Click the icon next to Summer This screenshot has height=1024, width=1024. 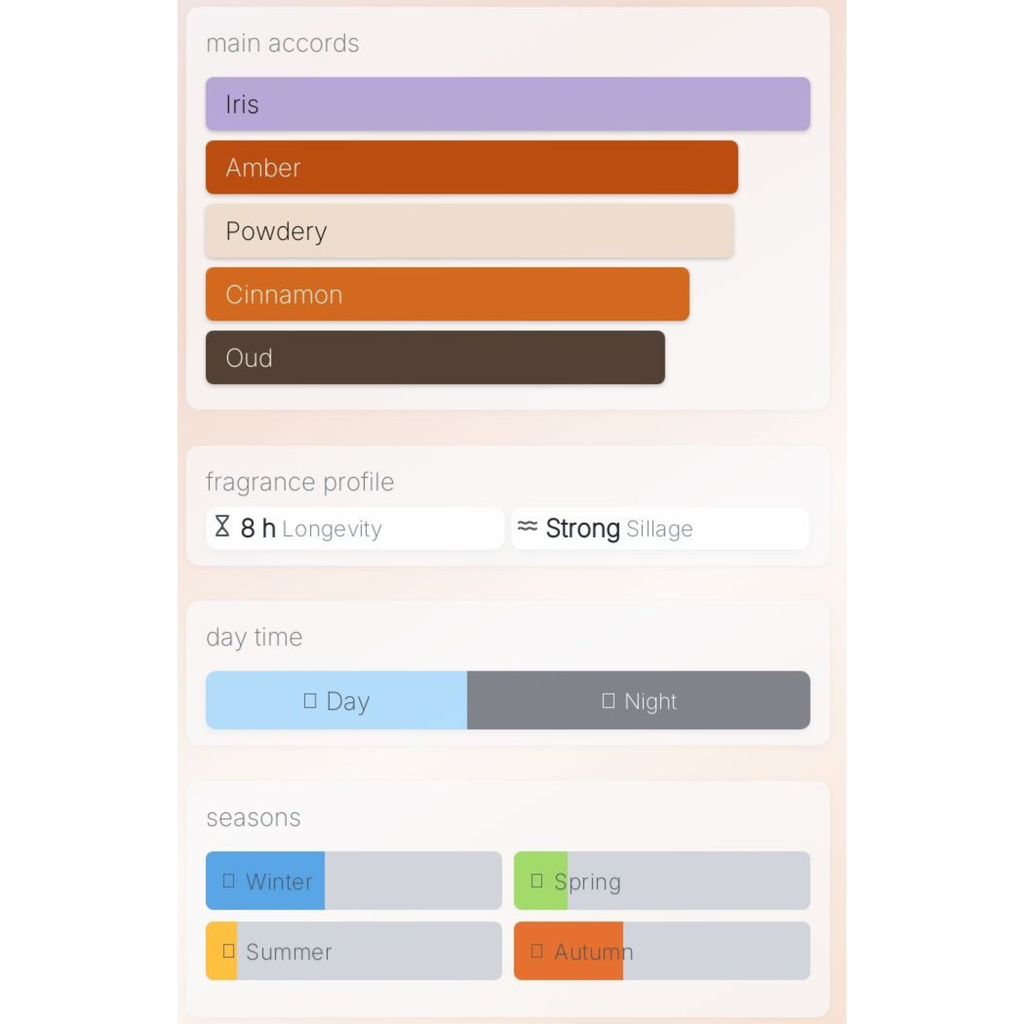click(x=229, y=951)
